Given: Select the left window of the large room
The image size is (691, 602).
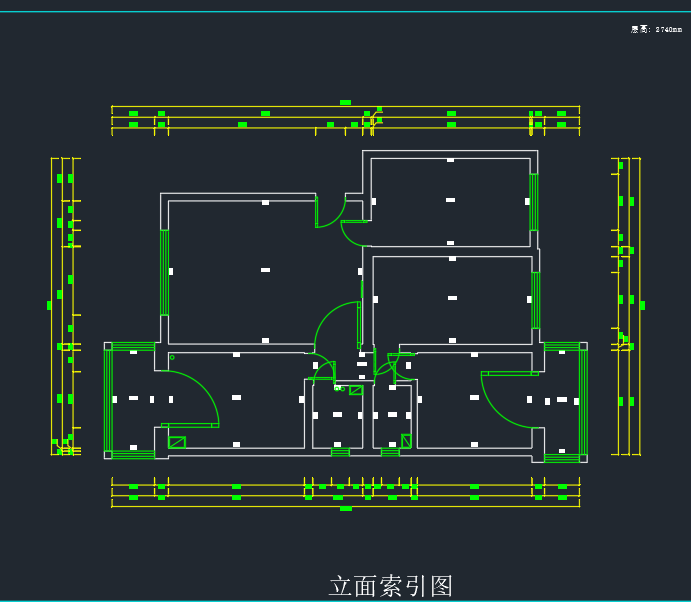Looking at the screenshot, I should tap(164, 272).
